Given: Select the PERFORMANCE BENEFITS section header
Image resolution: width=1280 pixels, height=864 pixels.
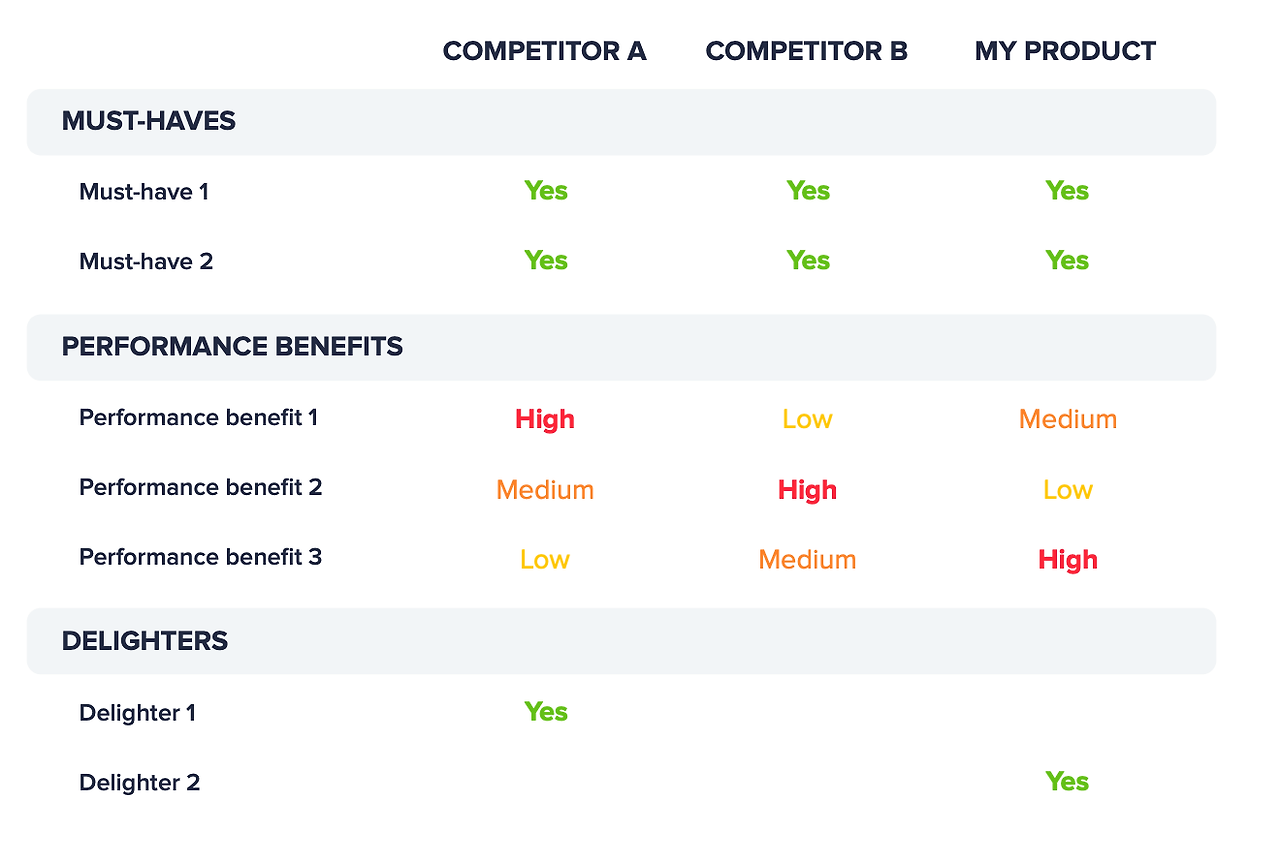Looking at the screenshot, I should pyautogui.click(x=621, y=347).
